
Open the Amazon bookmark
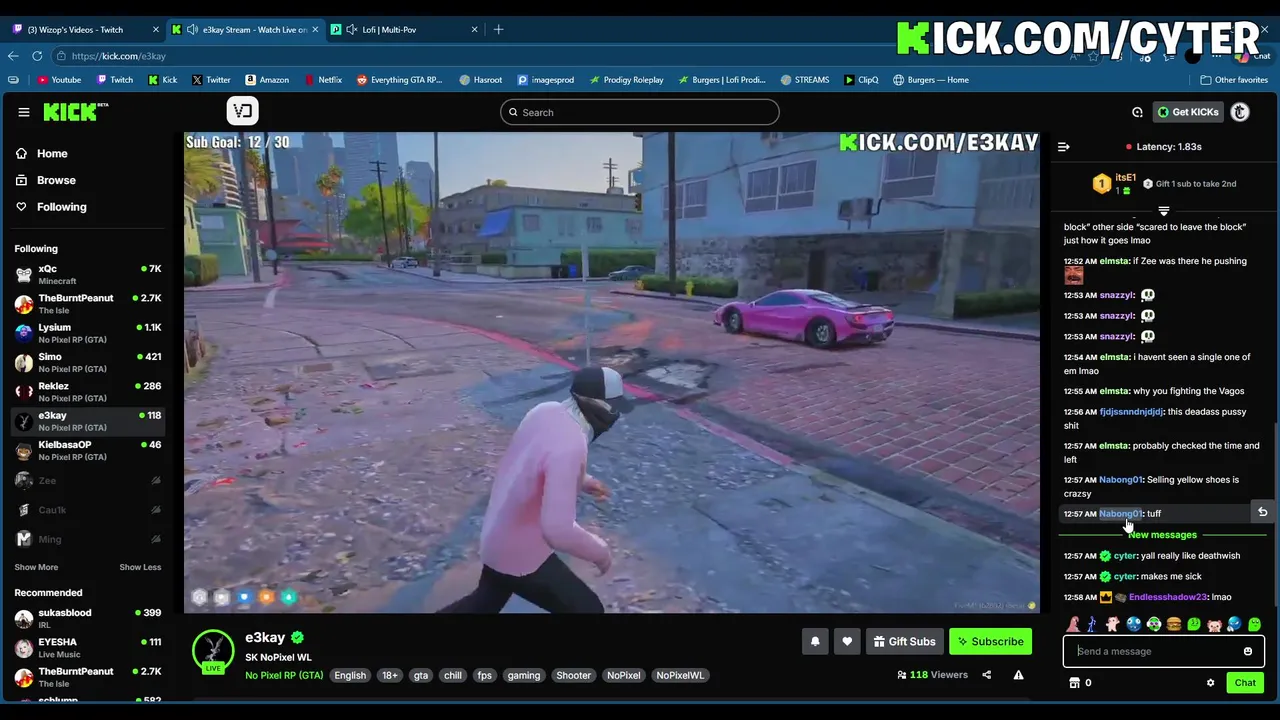click(267, 80)
